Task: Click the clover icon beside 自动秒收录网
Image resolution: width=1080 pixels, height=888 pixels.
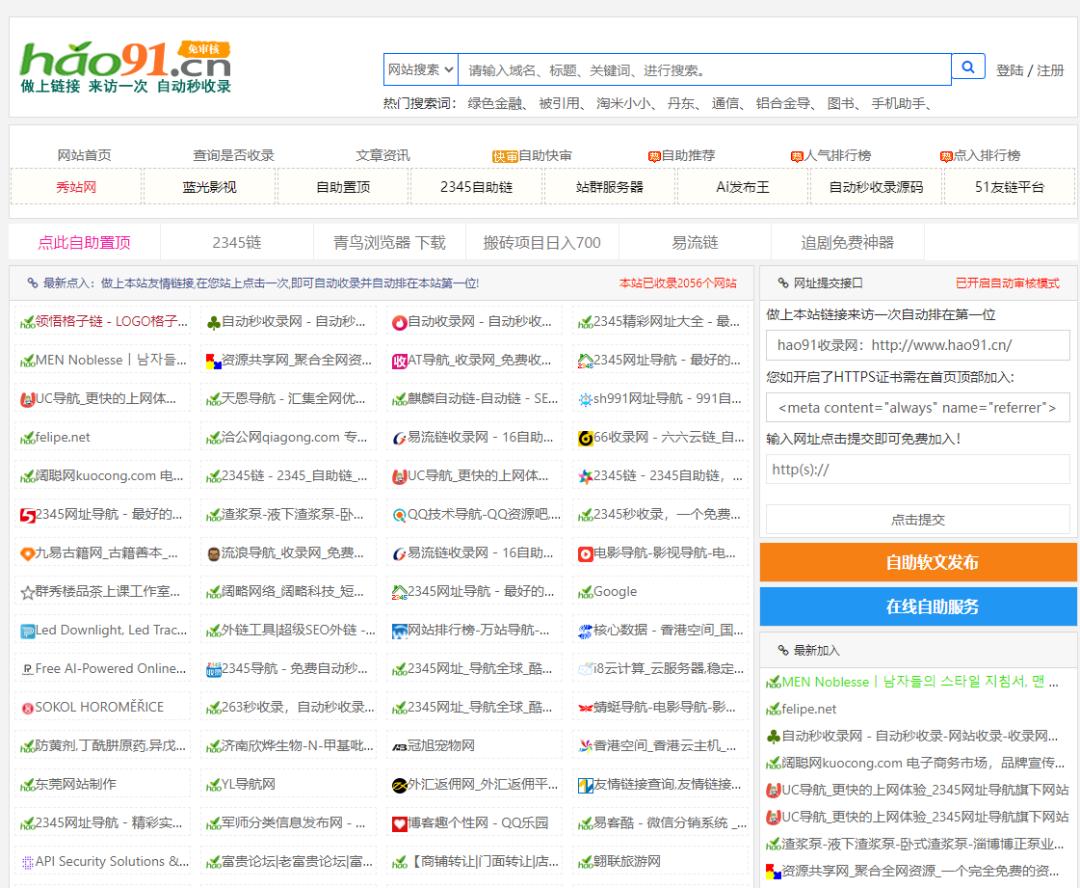Action: [x=213, y=322]
